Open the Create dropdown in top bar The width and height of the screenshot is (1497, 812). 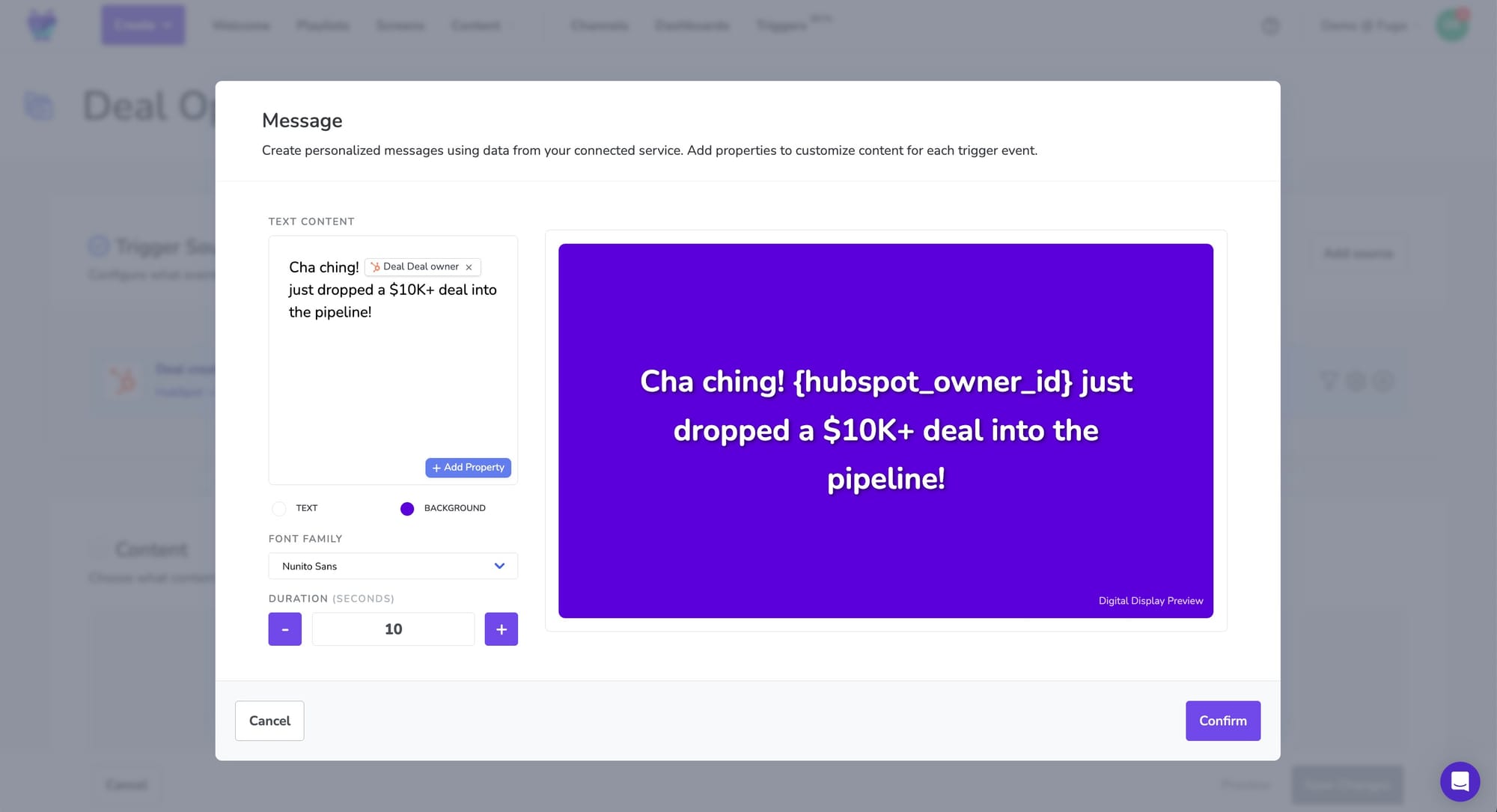(x=143, y=25)
